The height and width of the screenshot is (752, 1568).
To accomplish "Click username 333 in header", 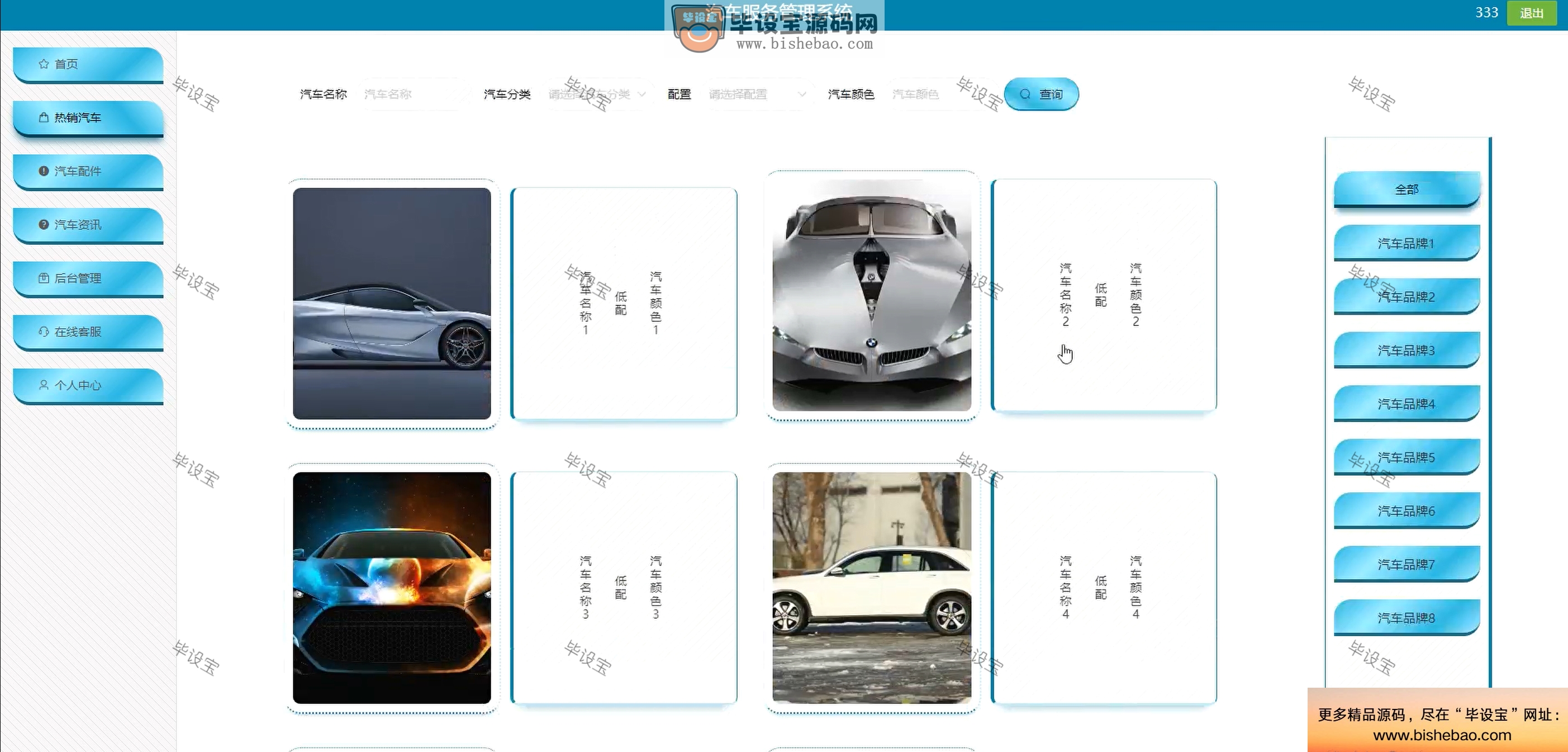I will pyautogui.click(x=1486, y=13).
